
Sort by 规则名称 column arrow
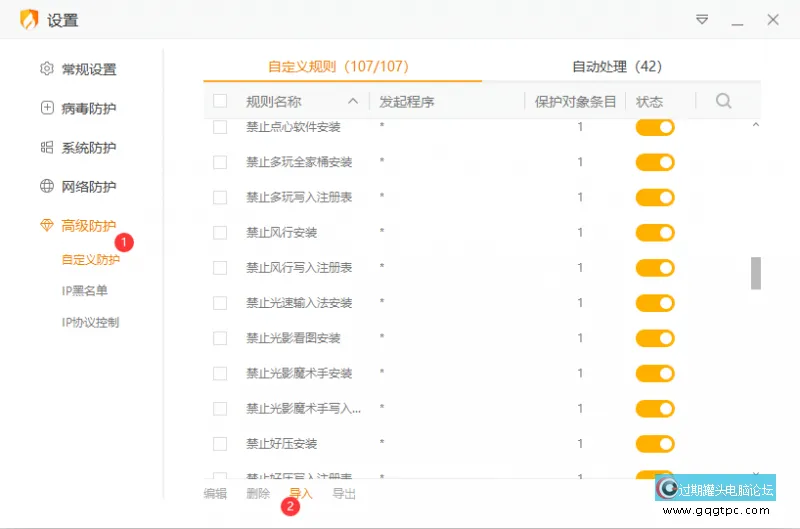[x=353, y=101]
